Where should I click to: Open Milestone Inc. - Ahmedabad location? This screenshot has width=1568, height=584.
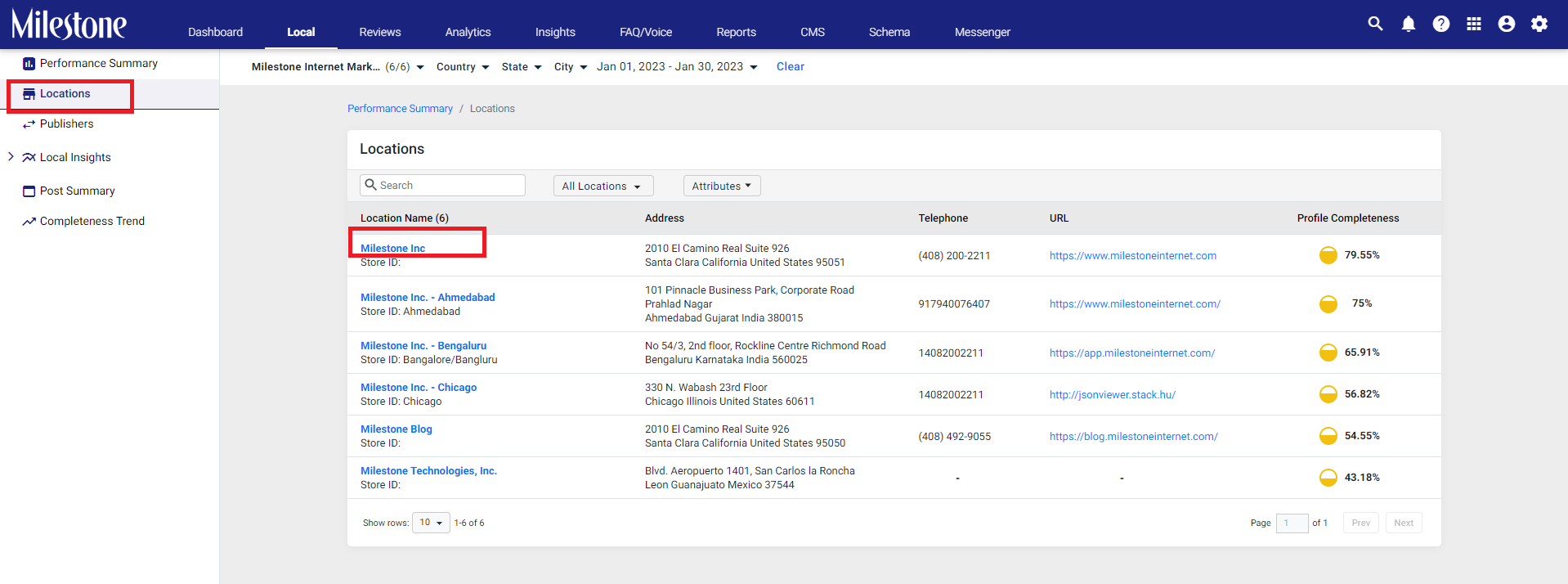(x=428, y=298)
